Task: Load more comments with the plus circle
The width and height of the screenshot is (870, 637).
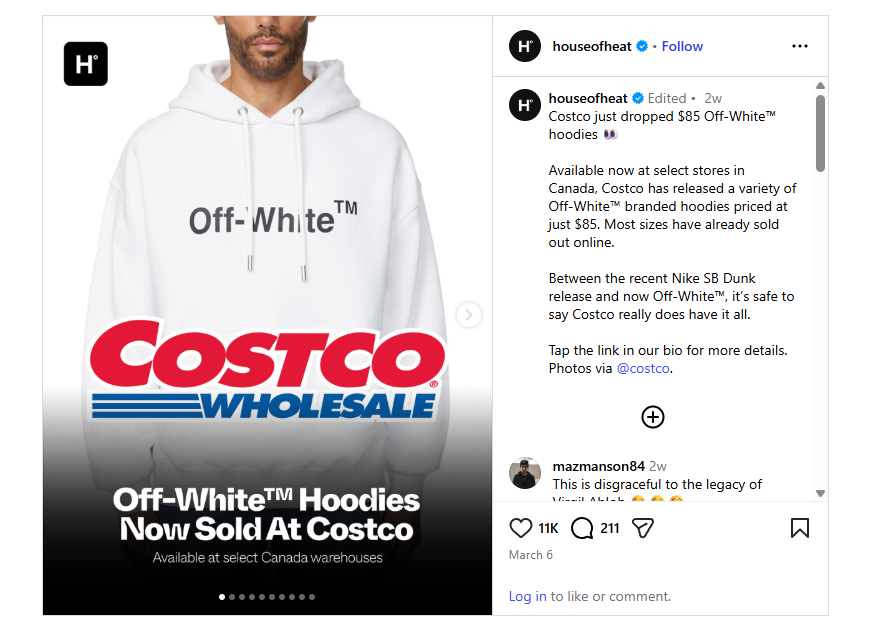Action: pos(652,417)
